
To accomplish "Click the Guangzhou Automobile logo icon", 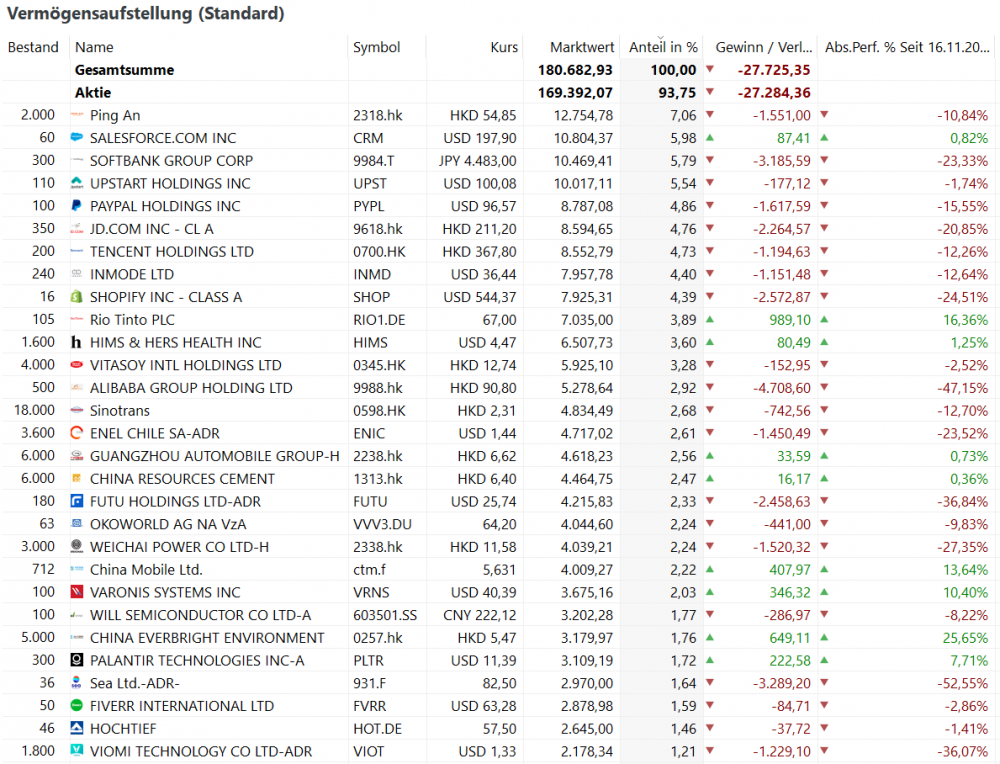I will (77, 456).
